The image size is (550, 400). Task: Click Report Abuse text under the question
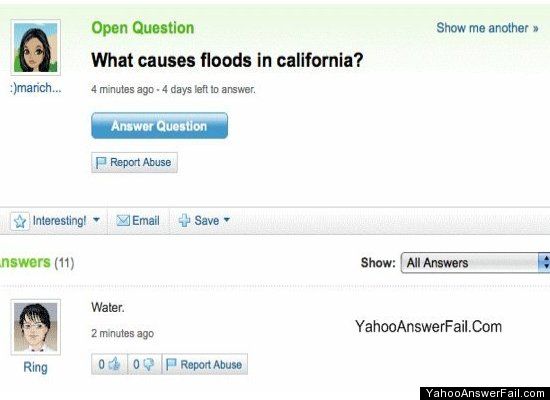[x=141, y=162]
